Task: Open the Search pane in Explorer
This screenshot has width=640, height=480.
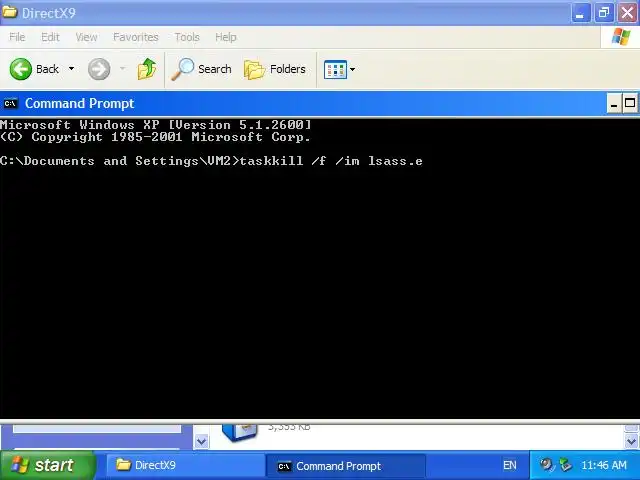Action: (201, 69)
